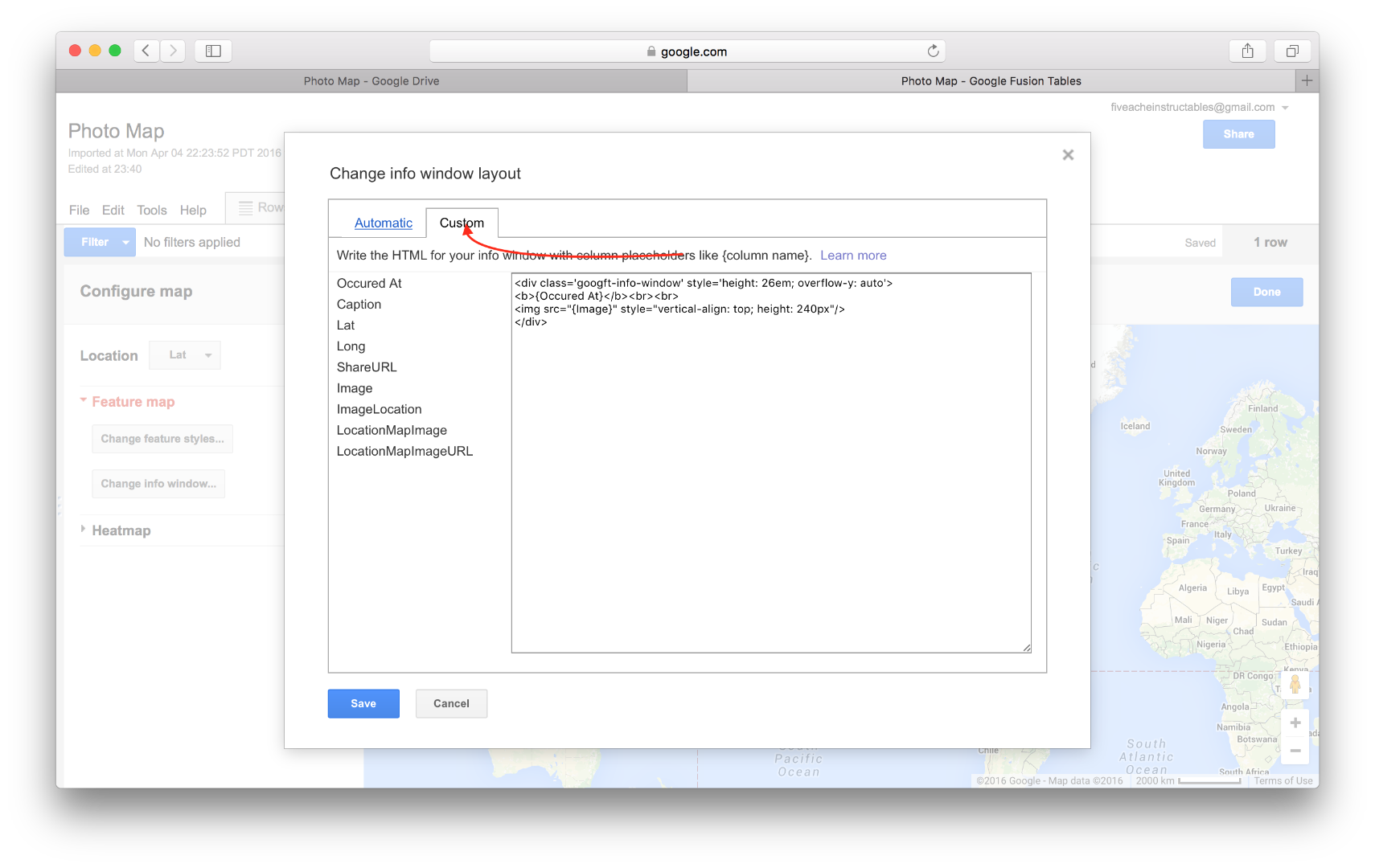This screenshot has width=1375, height=868.
Task: Select the Caption column placeholder
Action: (x=359, y=304)
